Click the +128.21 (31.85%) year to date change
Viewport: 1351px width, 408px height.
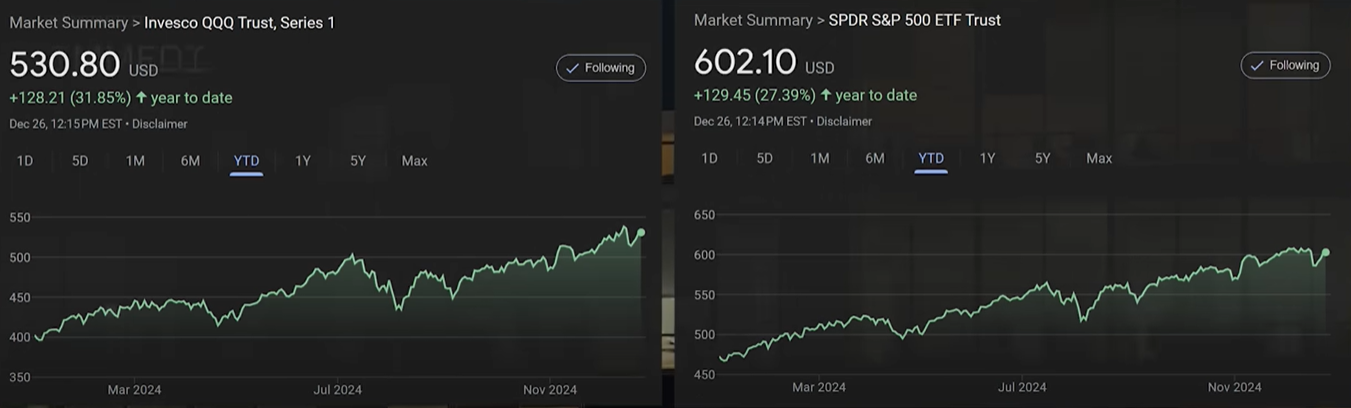tap(121, 98)
